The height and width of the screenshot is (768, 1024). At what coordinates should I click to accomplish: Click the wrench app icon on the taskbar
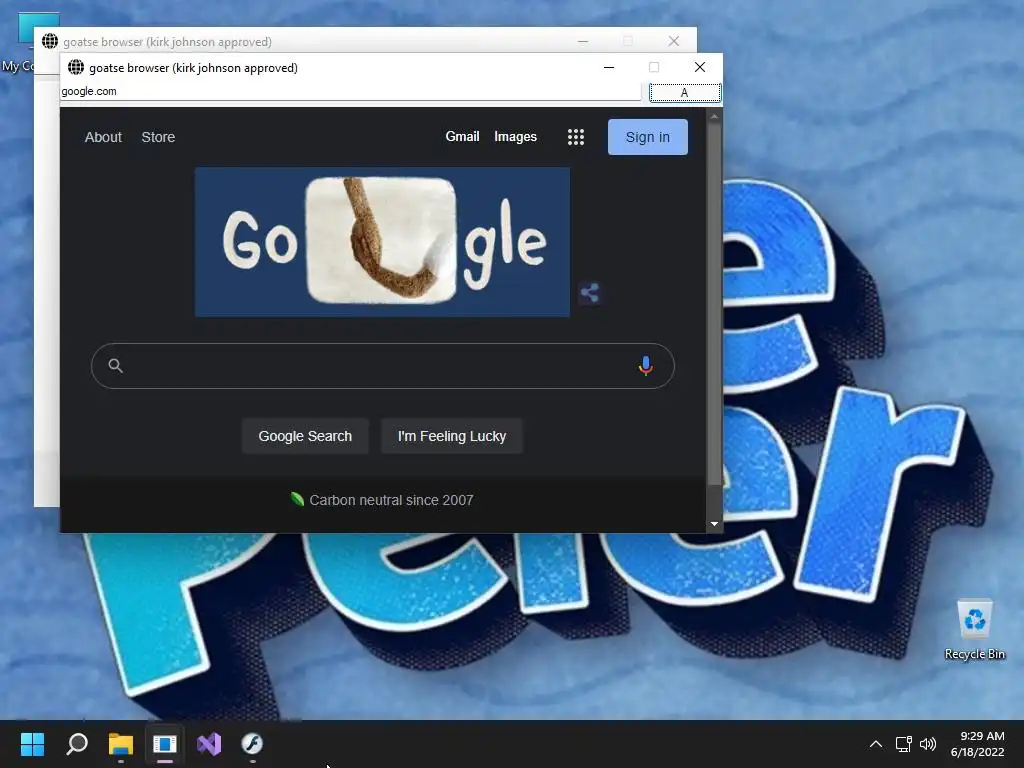[x=252, y=744]
